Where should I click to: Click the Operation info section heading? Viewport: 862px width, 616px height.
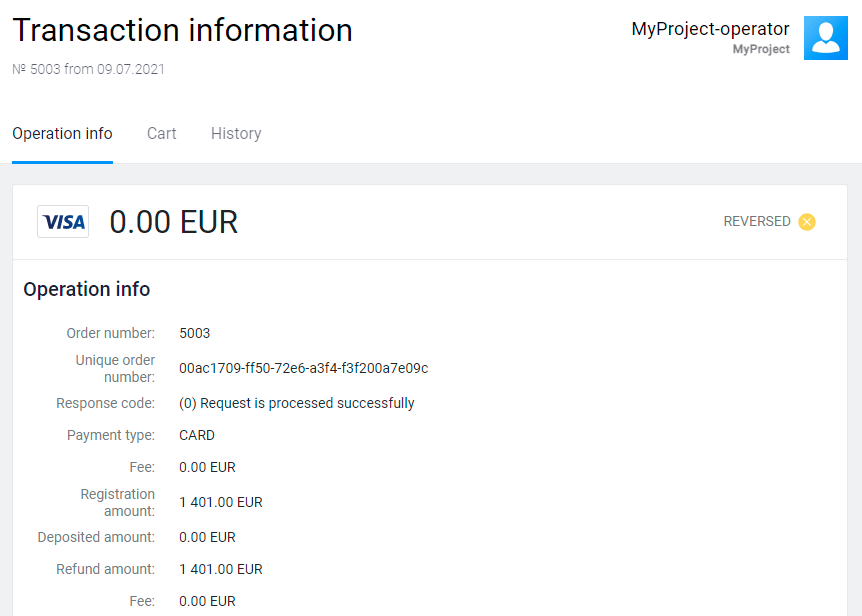point(87,290)
